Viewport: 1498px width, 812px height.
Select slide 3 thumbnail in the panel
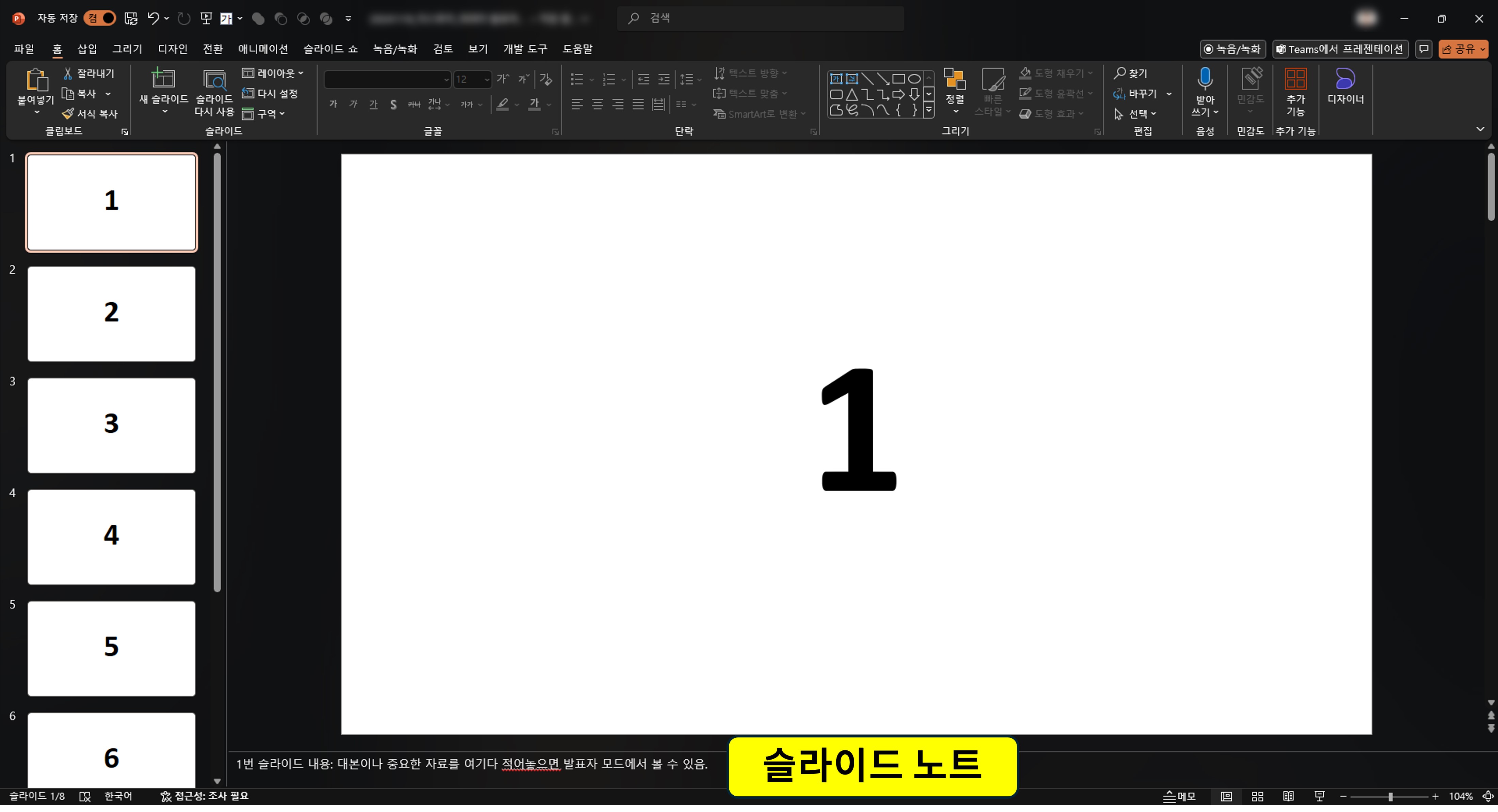[111, 425]
